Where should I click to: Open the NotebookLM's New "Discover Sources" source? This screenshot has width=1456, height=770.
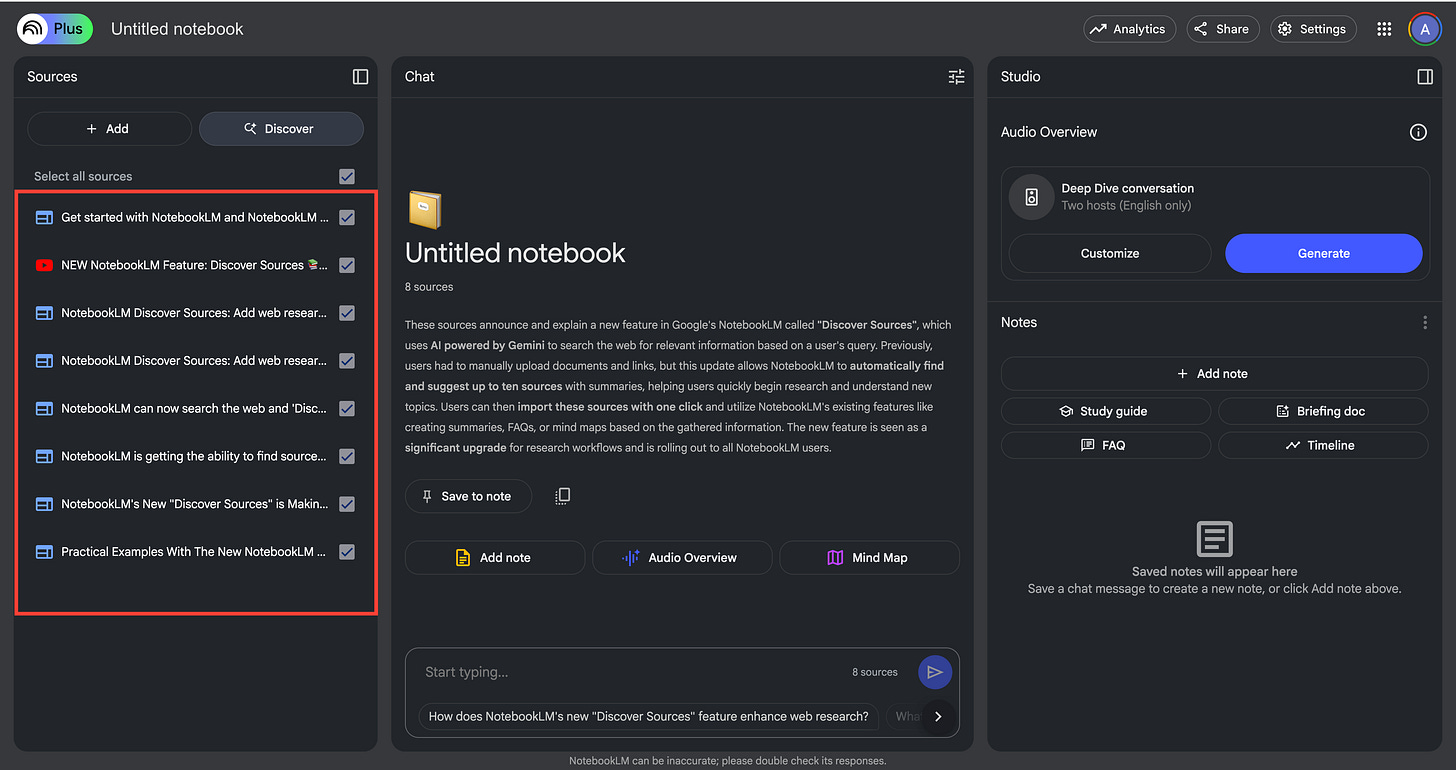click(194, 504)
